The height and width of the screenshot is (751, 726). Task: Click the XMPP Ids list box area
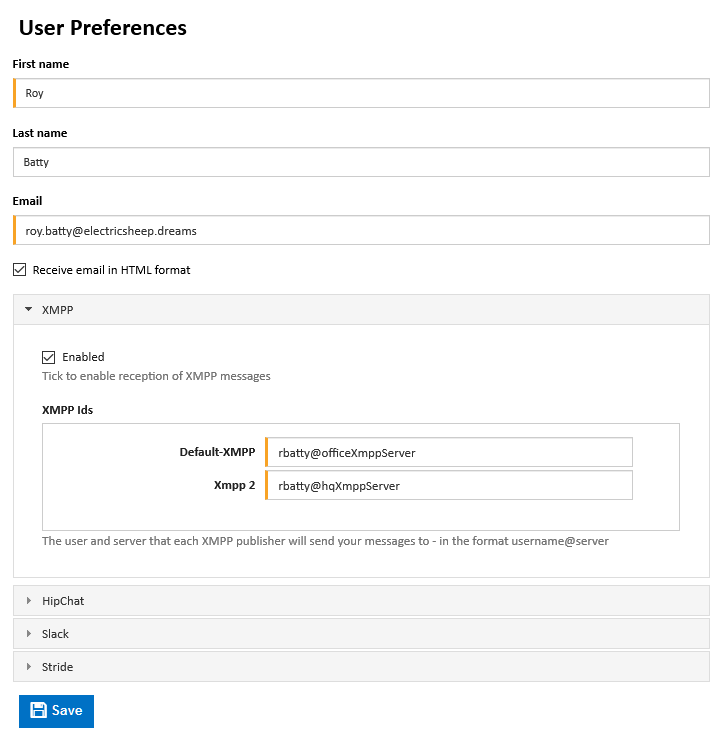(361, 477)
